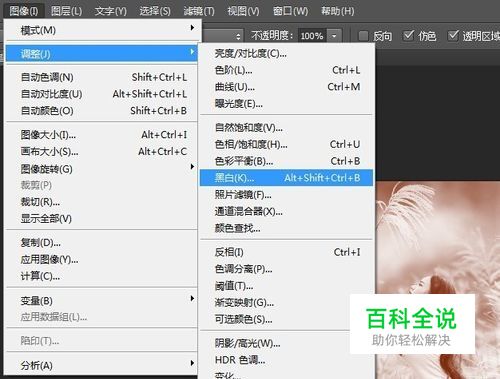This screenshot has width=500, height=379.
Task: Open 应用图像(Y)... dialog
Action: pyautogui.click(x=102, y=259)
